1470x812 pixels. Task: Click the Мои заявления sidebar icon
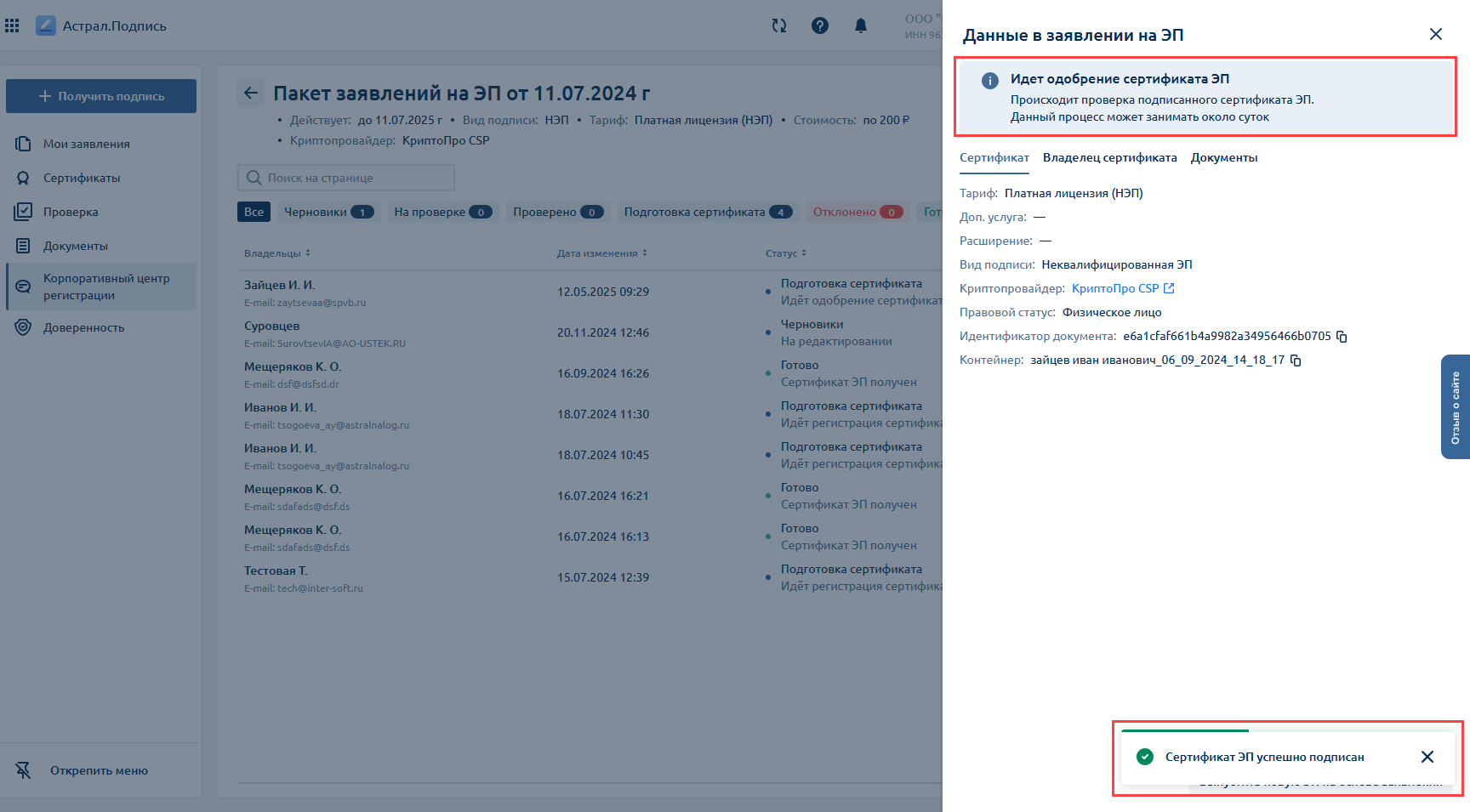coord(23,144)
